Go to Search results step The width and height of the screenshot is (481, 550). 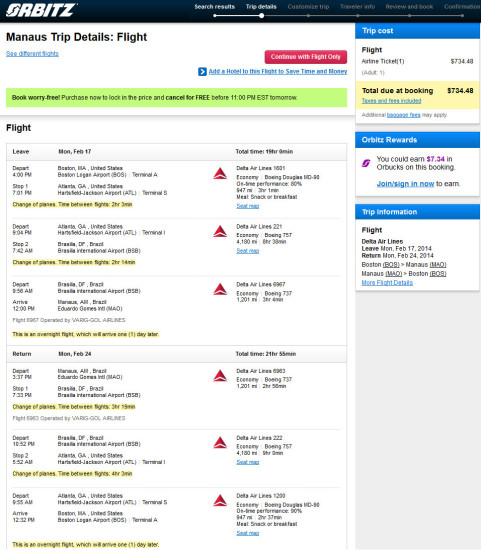pyautogui.click(x=215, y=7)
